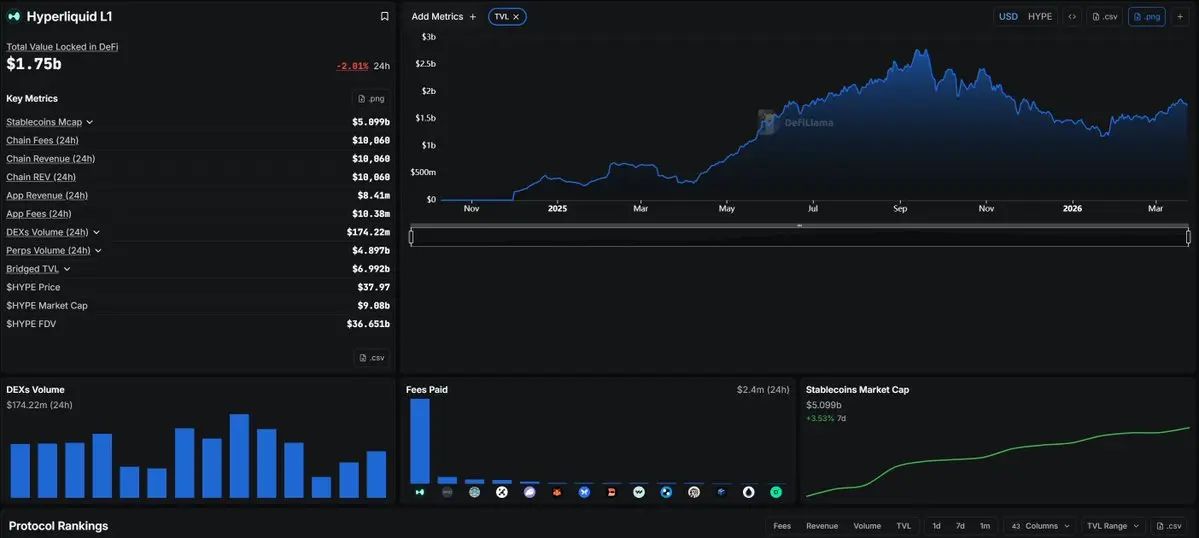Screen dimensions: 1199x538
Task: Switch Protocol Rankings to Volume tab
Action: coord(867,526)
